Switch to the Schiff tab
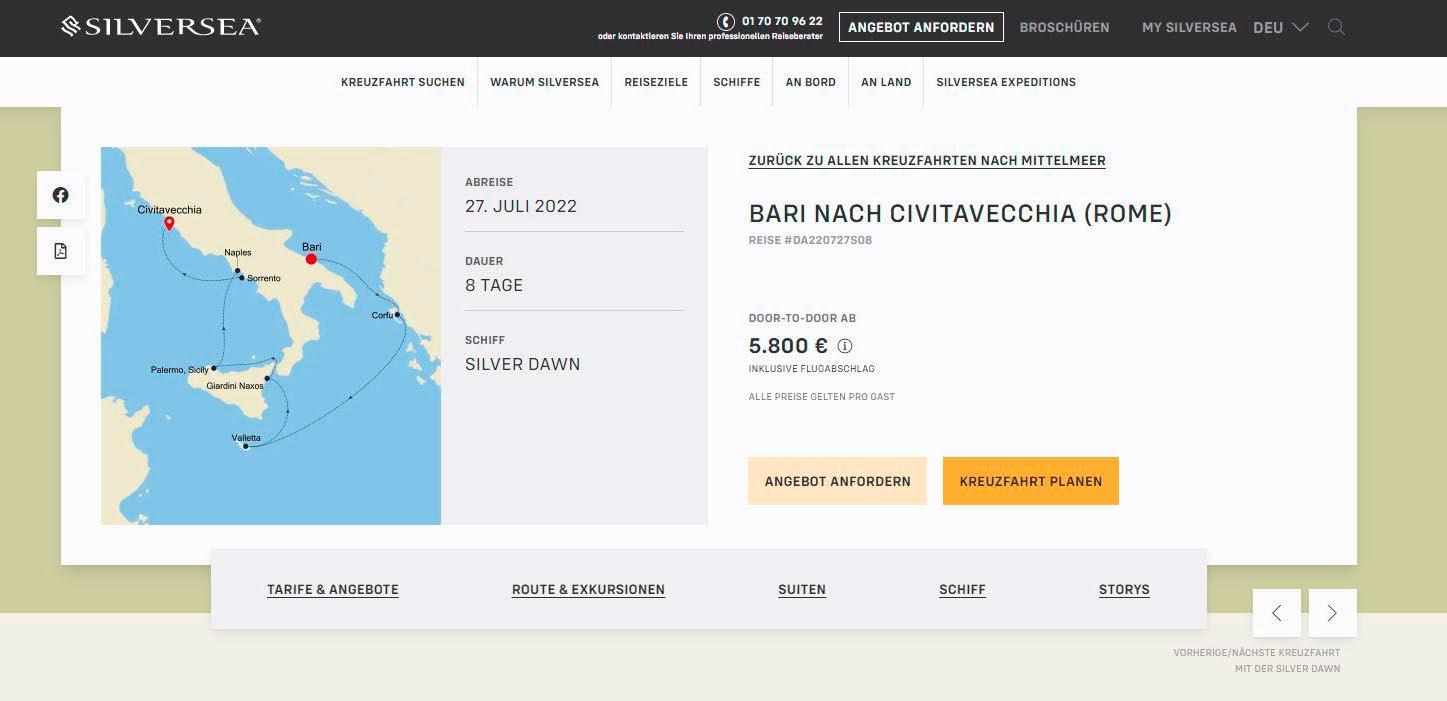The height and width of the screenshot is (701, 1447). [x=962, y=590]
